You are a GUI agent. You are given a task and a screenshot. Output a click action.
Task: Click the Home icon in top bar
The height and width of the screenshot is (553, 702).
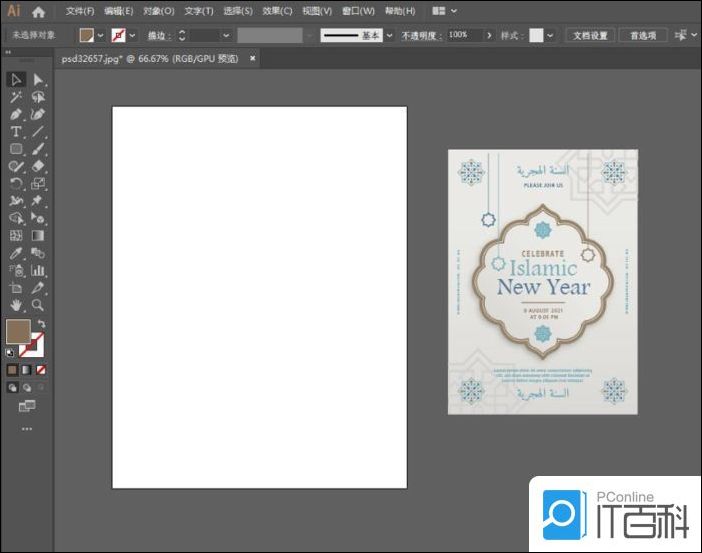pos(38,12)
